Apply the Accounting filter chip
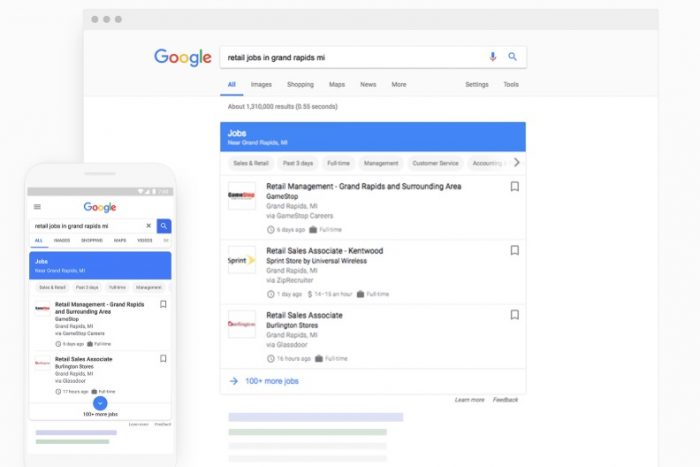The image size is (700, 467). (x=487, y=163)
